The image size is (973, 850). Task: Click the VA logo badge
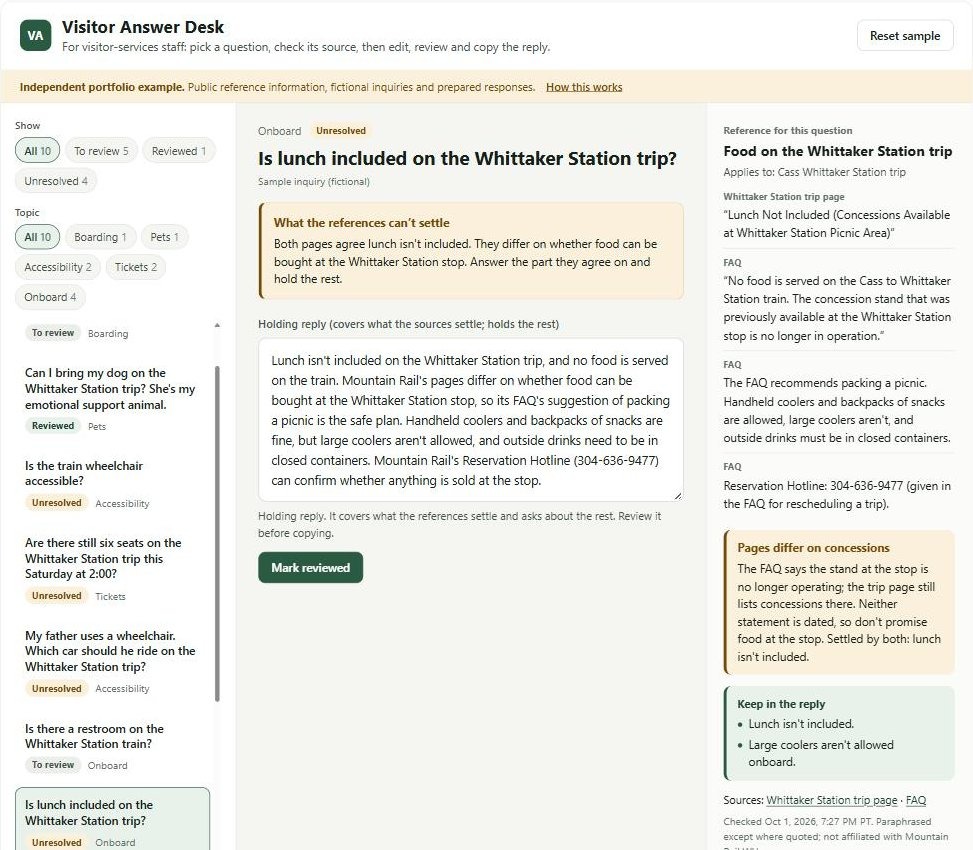click(x=35, y=35)
